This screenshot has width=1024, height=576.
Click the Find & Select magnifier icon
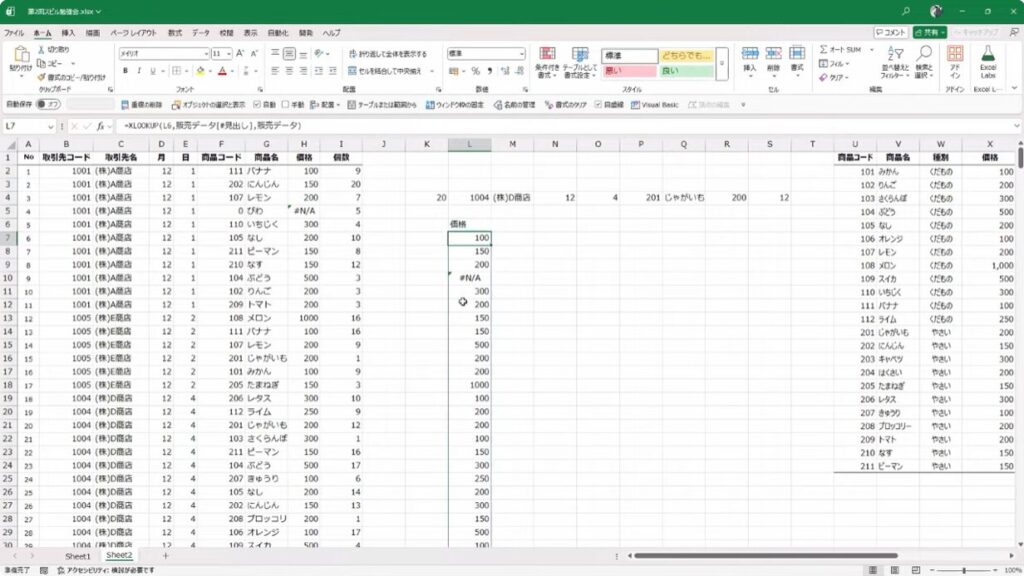coord(923,55)
